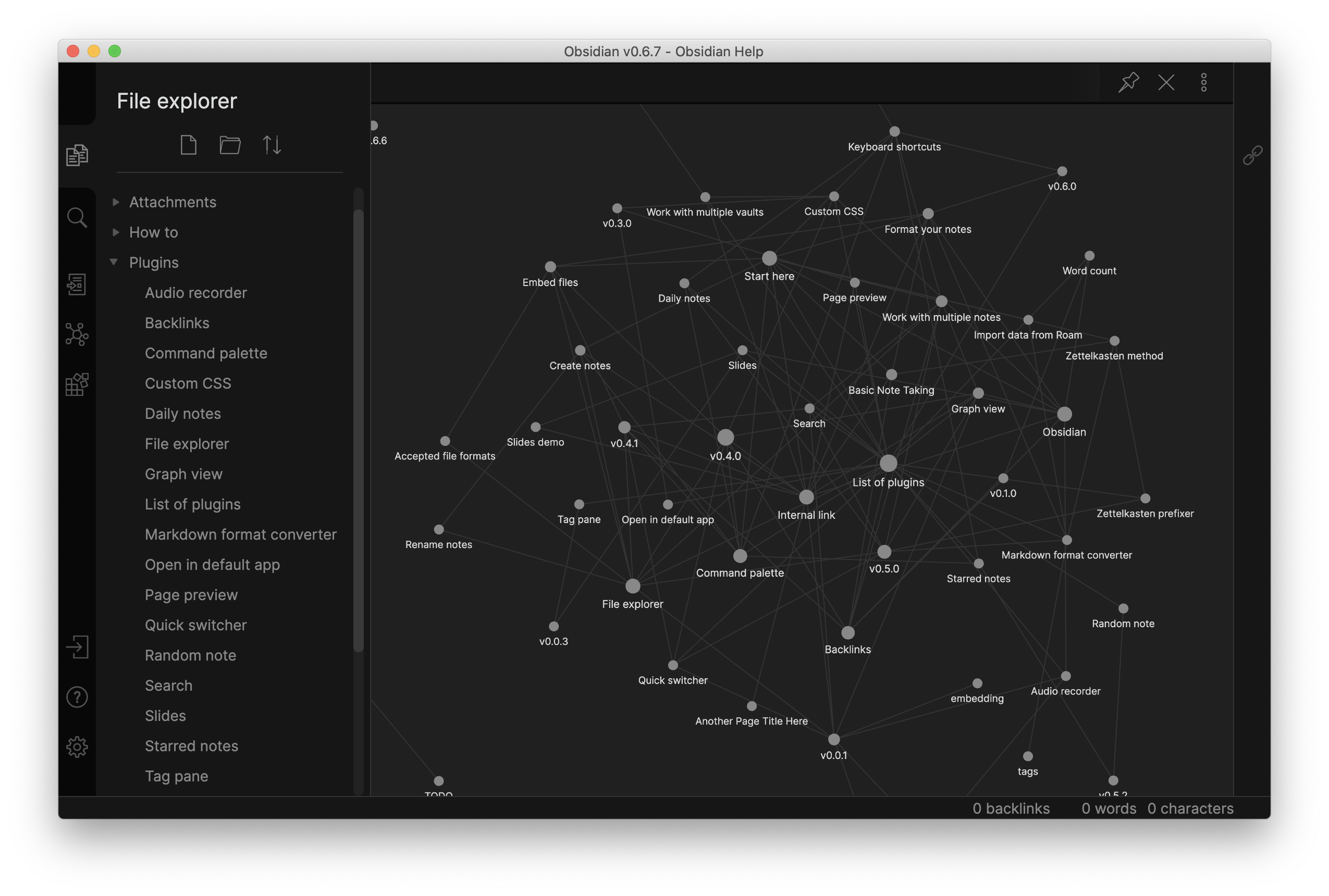The height and width of the screenshot is (896, 1329).
Task: Click the file explorer scrollbar
Action: 359,430
